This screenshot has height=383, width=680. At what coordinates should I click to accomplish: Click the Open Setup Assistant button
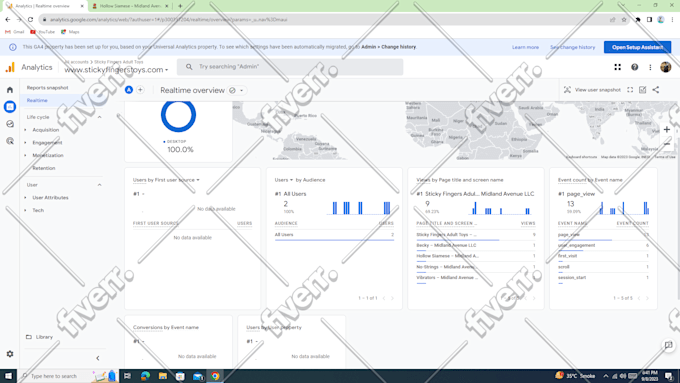click(638, 47)
